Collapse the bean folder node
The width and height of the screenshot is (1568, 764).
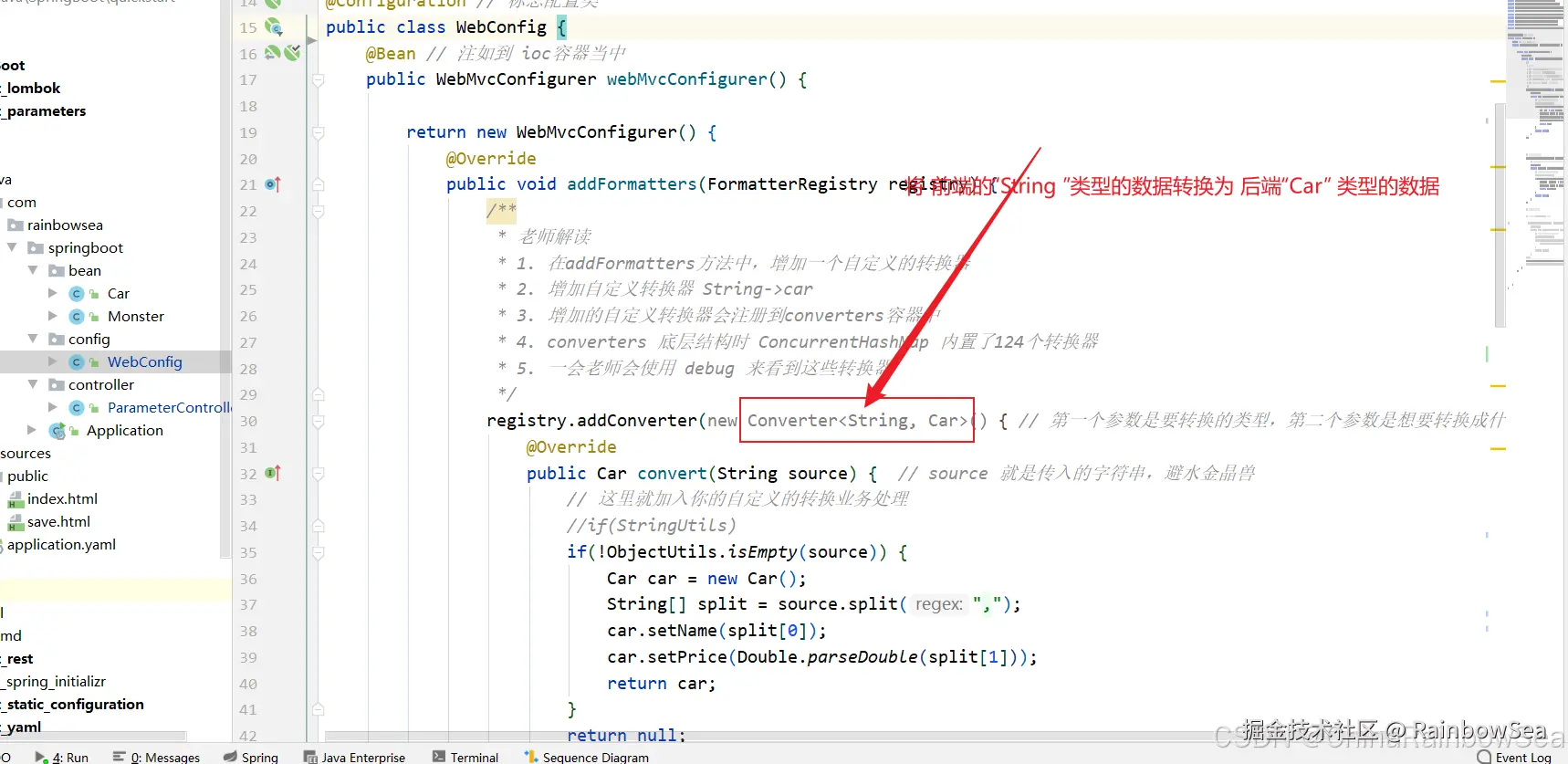33,270
